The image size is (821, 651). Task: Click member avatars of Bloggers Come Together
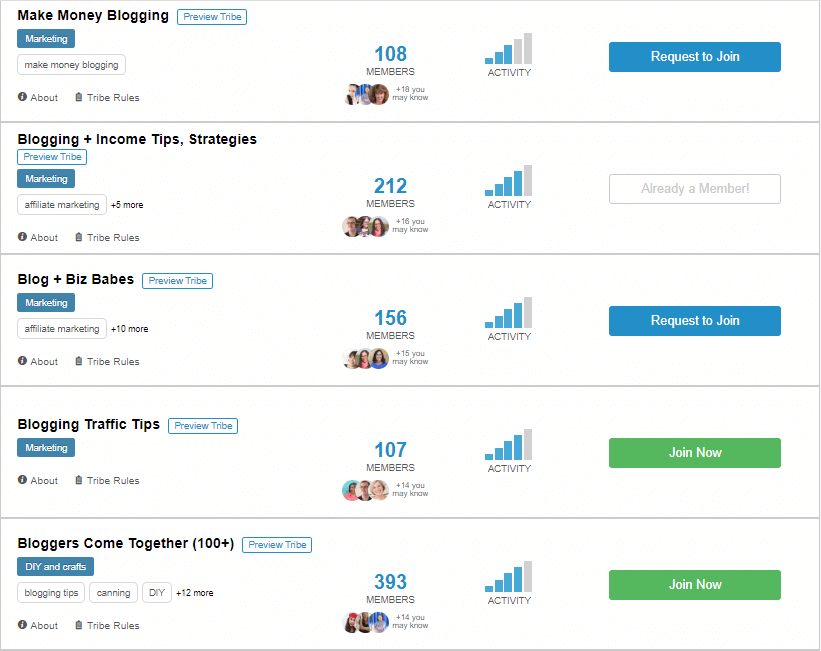point(365,622)
